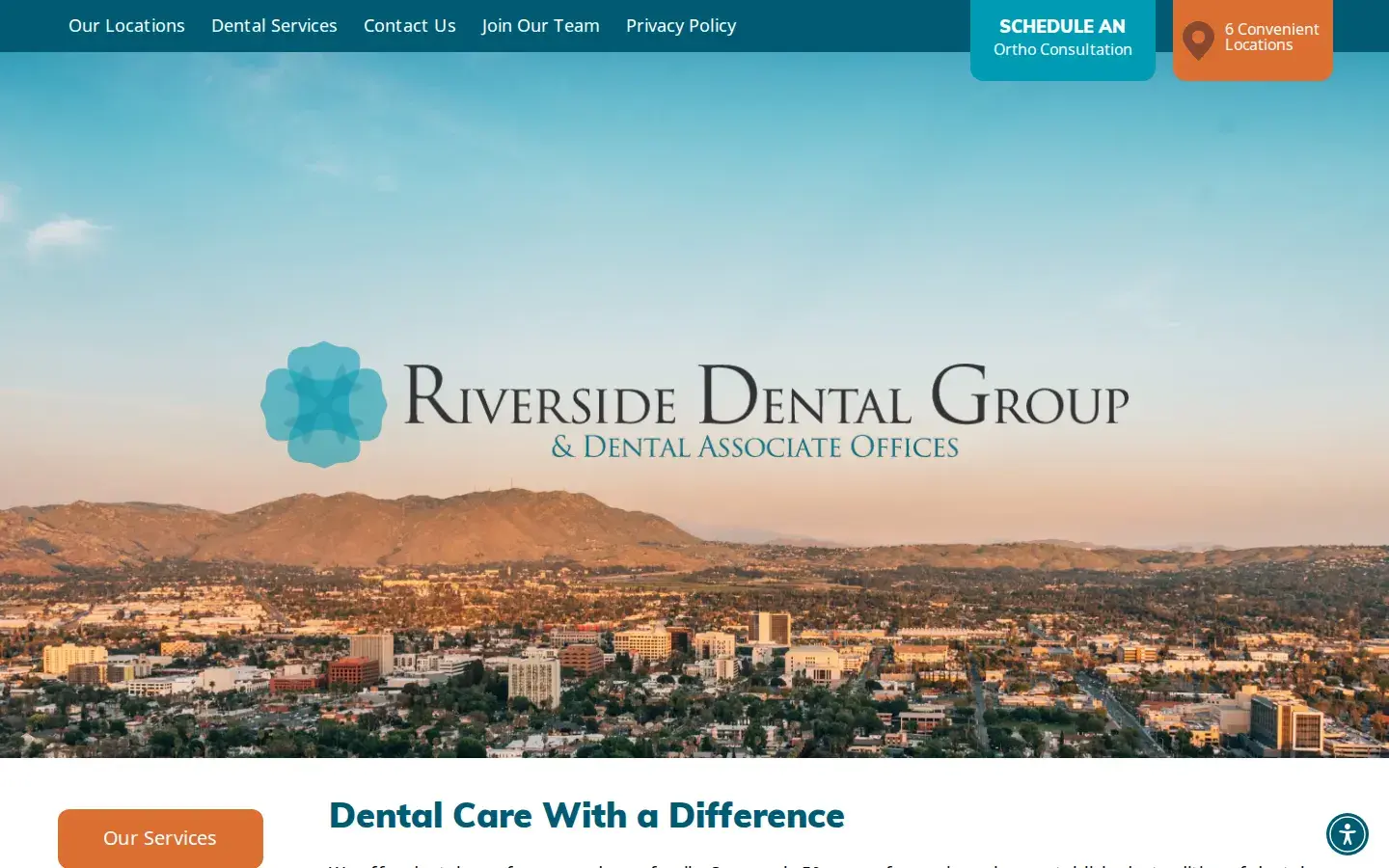Click the Dental Care With a Difference heading

pos(586,815)
